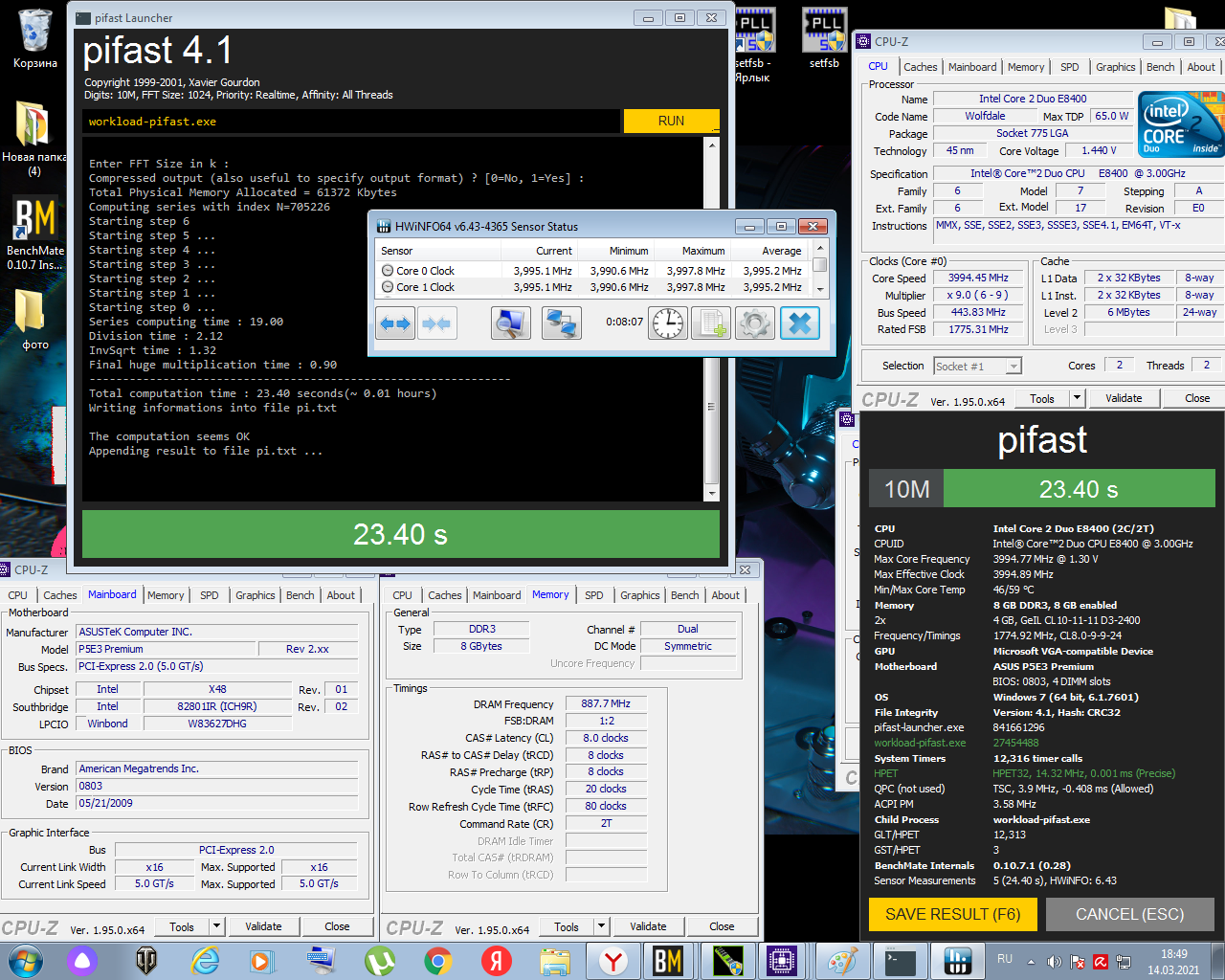This screenshot has height=980, width=1225.
Task: Click pifast launcher console scrollbar thumb
Action: click(711, 406)
